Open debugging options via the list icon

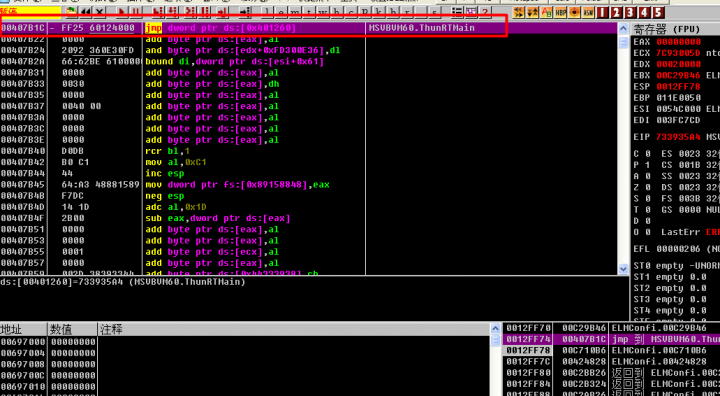point(457,12)
